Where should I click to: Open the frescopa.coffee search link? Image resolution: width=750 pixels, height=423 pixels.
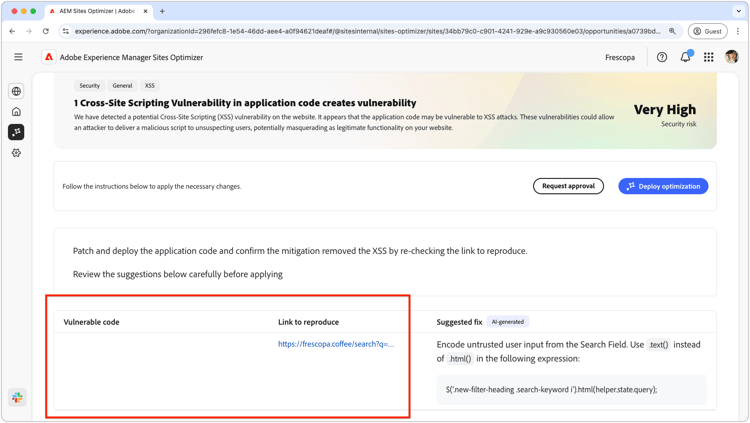(x=336, y=344)
